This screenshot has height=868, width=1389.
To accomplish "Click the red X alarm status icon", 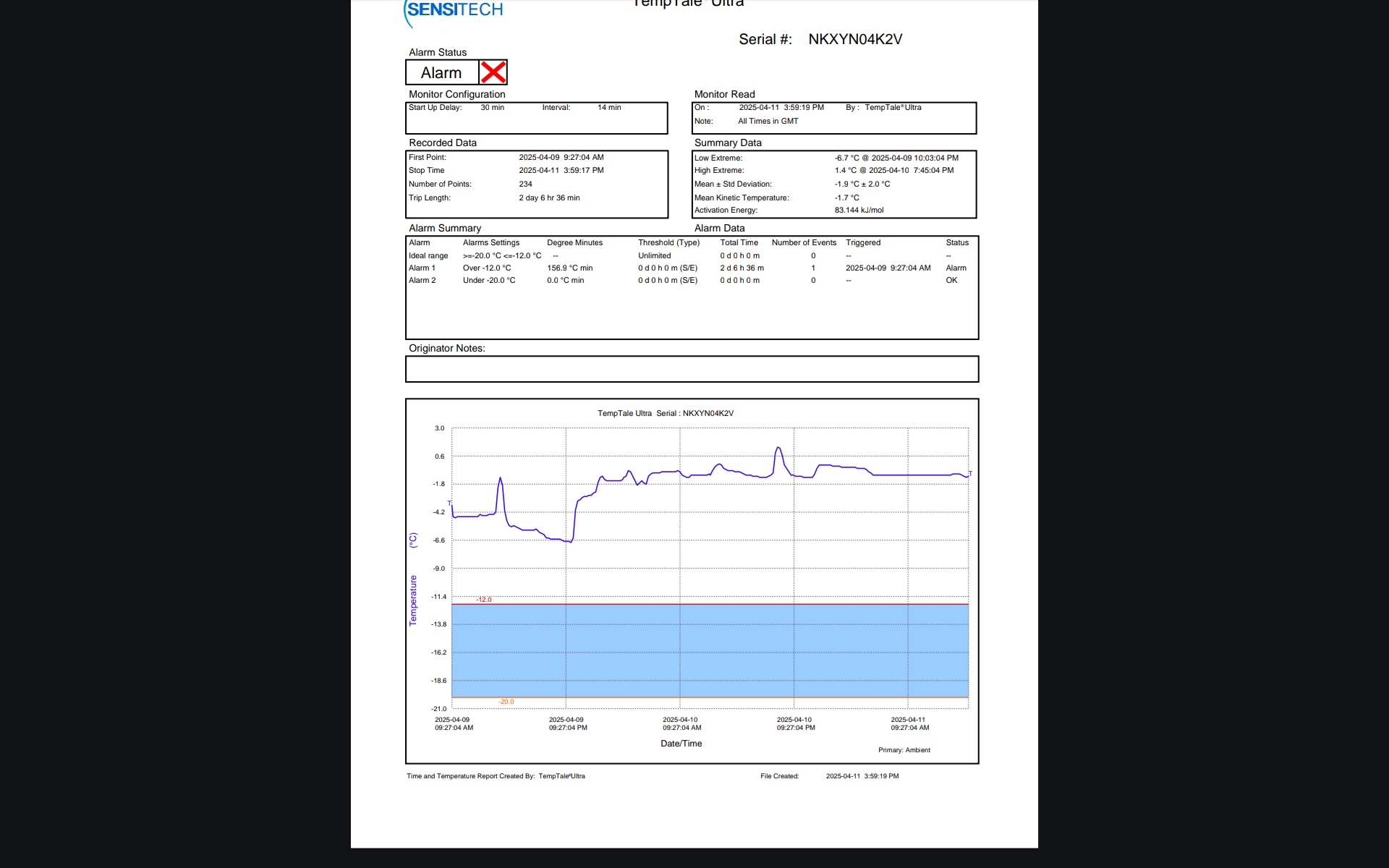I will pyautogui.click(x=493, y=72).
